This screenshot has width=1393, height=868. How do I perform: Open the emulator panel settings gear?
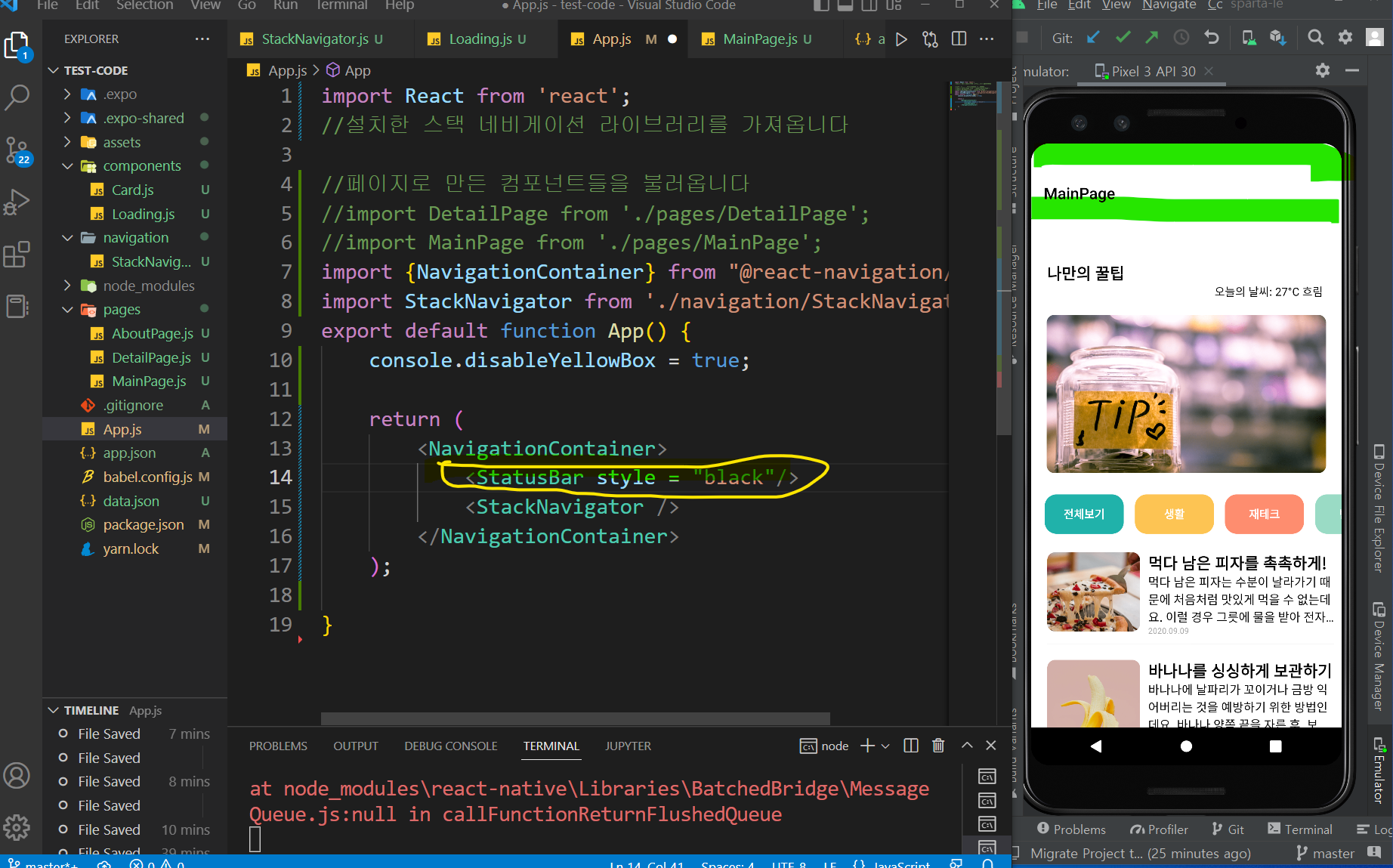1322,70
